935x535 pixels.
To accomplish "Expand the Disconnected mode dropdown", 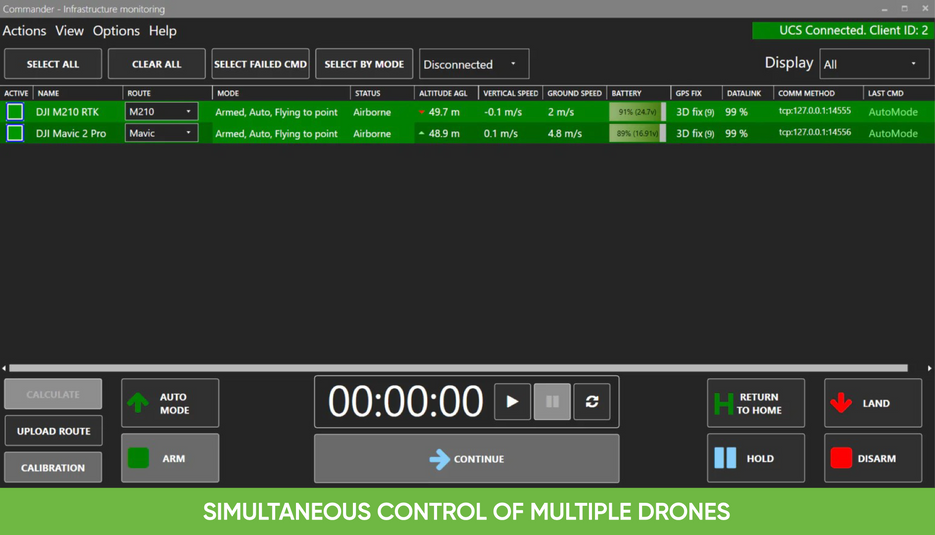I will tap(473, 64).
